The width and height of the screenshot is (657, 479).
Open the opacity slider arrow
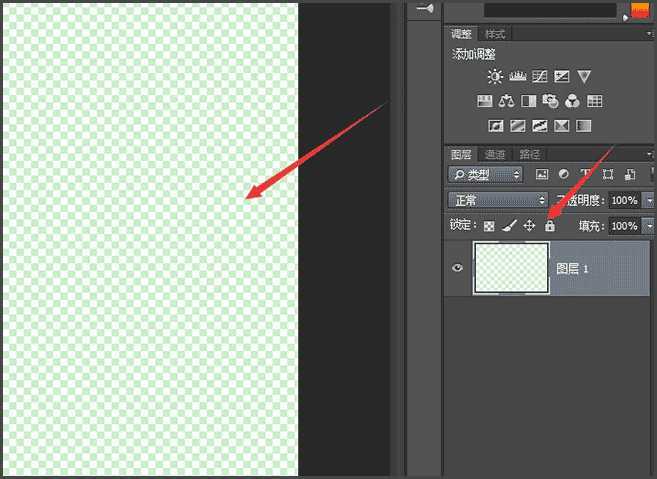coord(650,201)
